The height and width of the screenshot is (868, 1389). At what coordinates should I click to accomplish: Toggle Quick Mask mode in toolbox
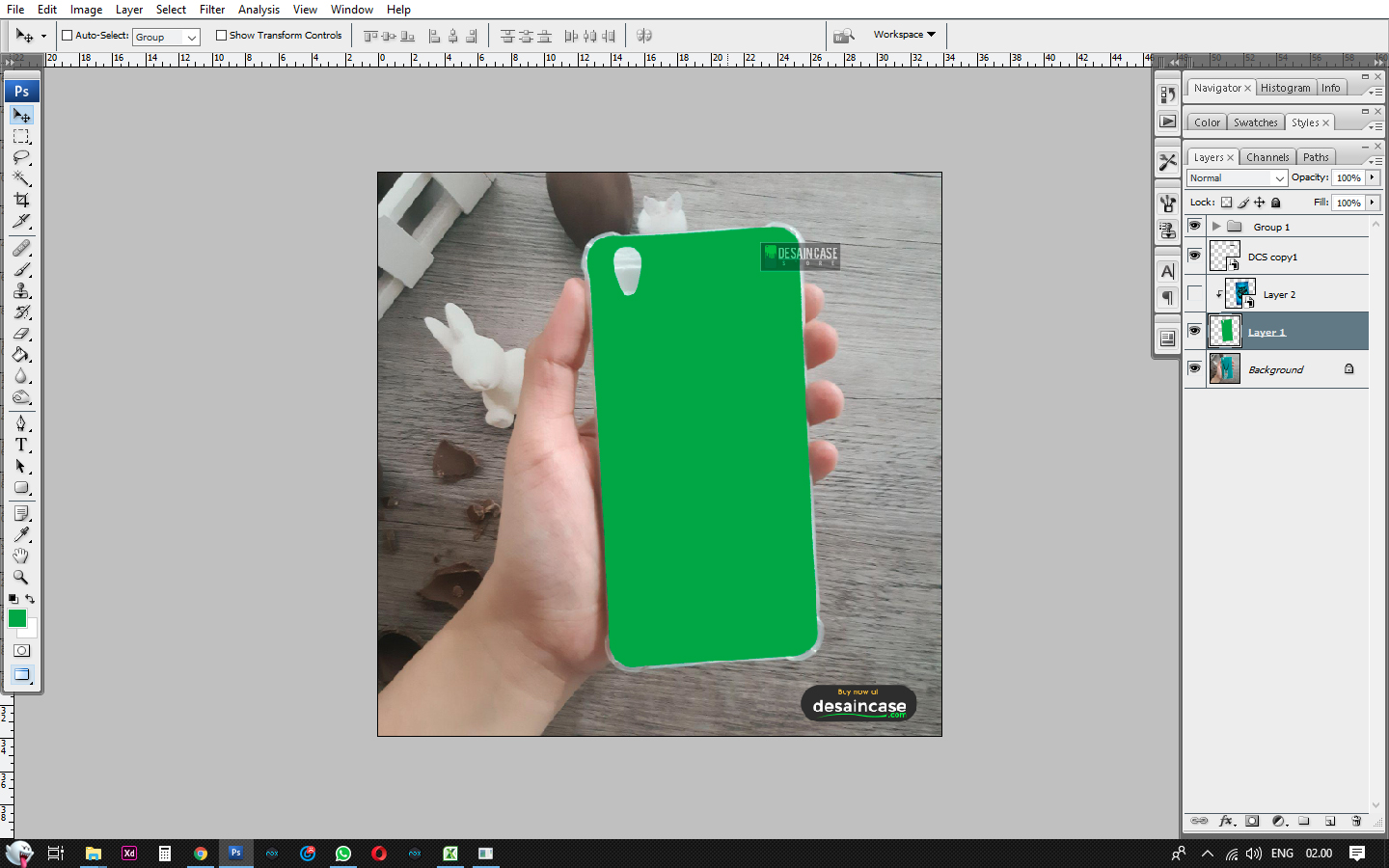[21, 651]
